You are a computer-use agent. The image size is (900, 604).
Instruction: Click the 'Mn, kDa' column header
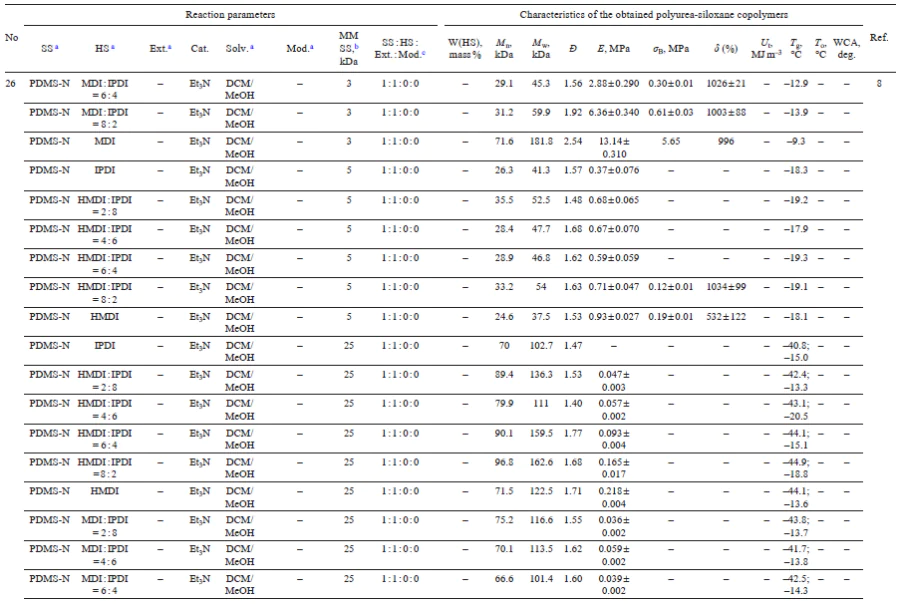[x=504, y=49]
